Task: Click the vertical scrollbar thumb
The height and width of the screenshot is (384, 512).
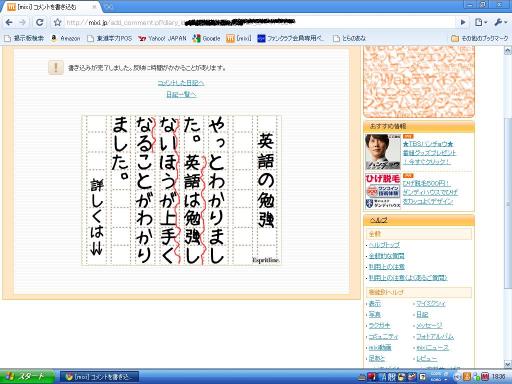Action: tap(508, 202)
